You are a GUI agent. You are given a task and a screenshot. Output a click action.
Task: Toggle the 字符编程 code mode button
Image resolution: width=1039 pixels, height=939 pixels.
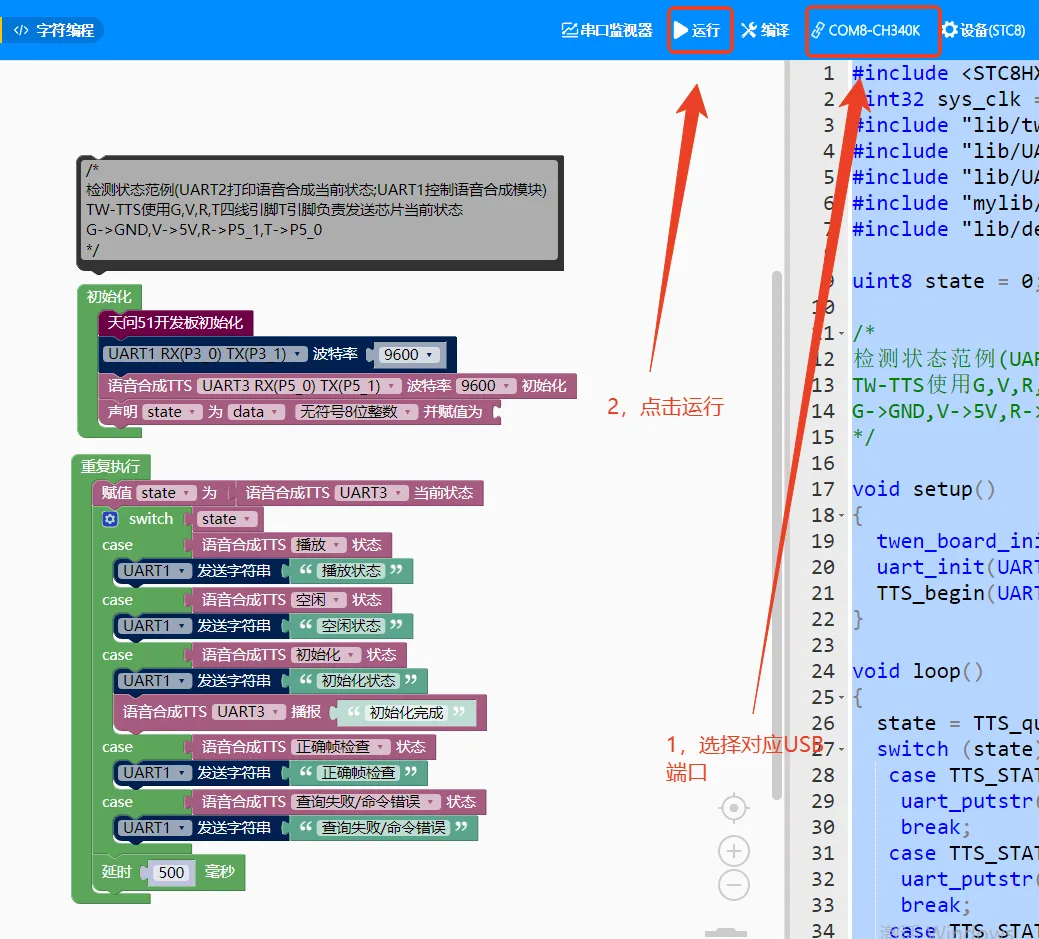[56, 30]
